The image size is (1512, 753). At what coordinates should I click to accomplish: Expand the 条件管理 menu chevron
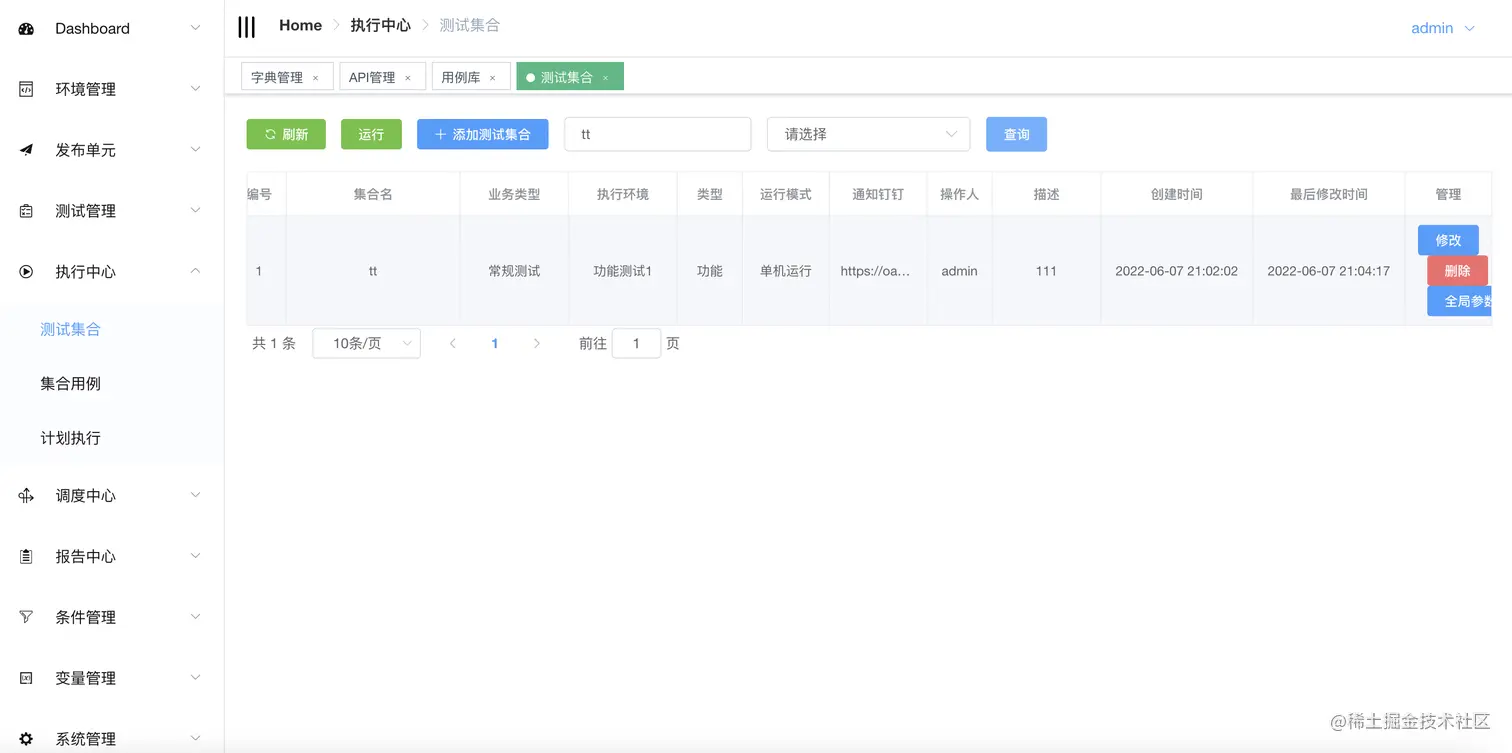(196, 617)
